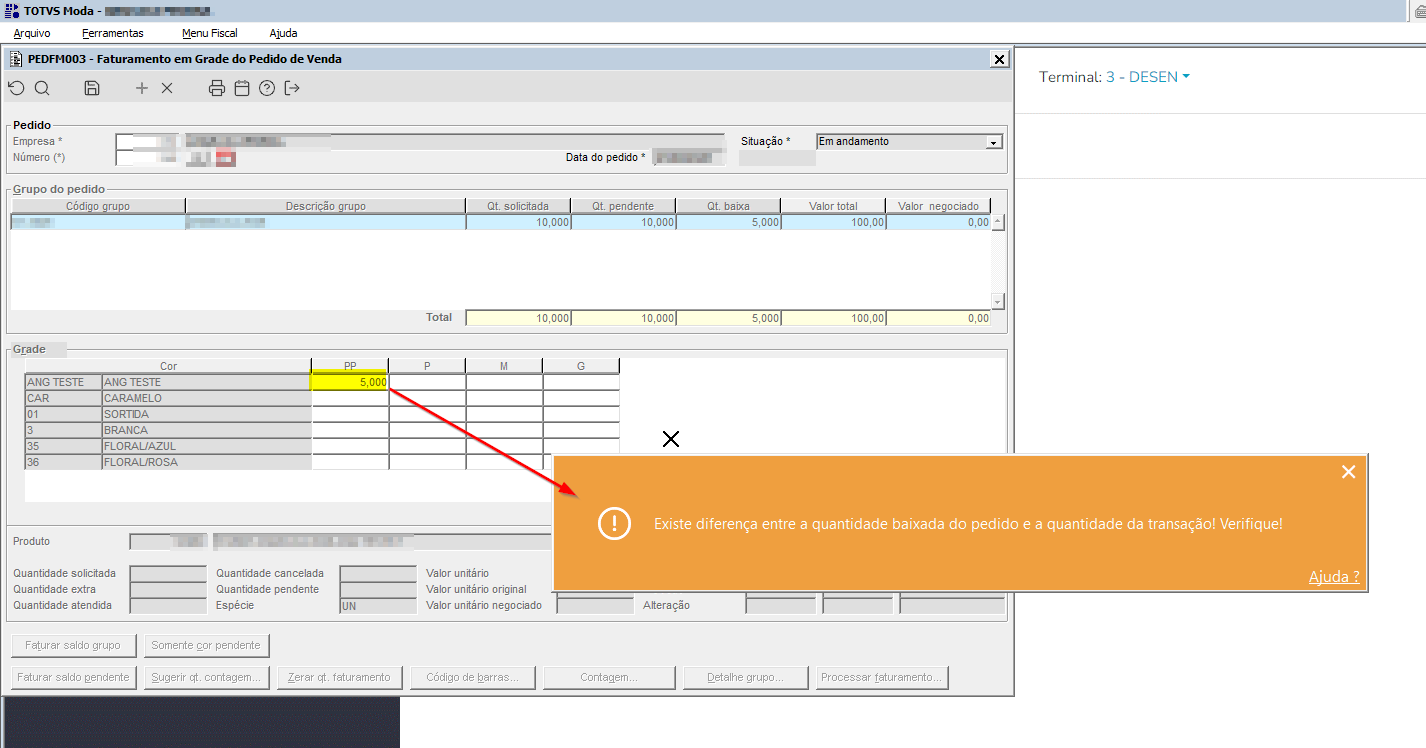Image resolution: width=1426 pixels, height=748 pixels.
Task: Open the Arquivo menu
Action: pos(32,33)
